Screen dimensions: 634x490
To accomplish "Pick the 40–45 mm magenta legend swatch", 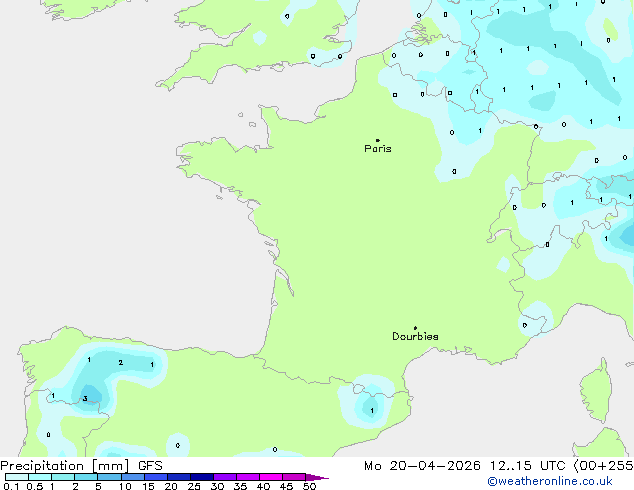I will point(271,477).
